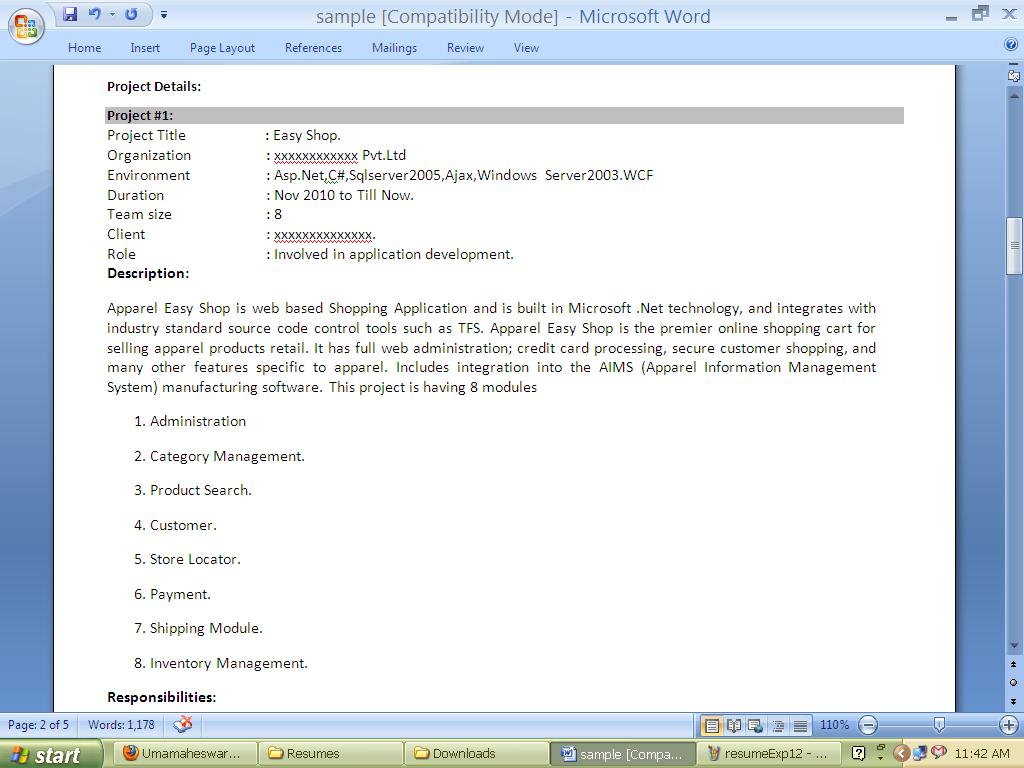Click the Zoom In plus button
The width and height of the screenshot is (1024, 768).
click(x=1009, y=725)
